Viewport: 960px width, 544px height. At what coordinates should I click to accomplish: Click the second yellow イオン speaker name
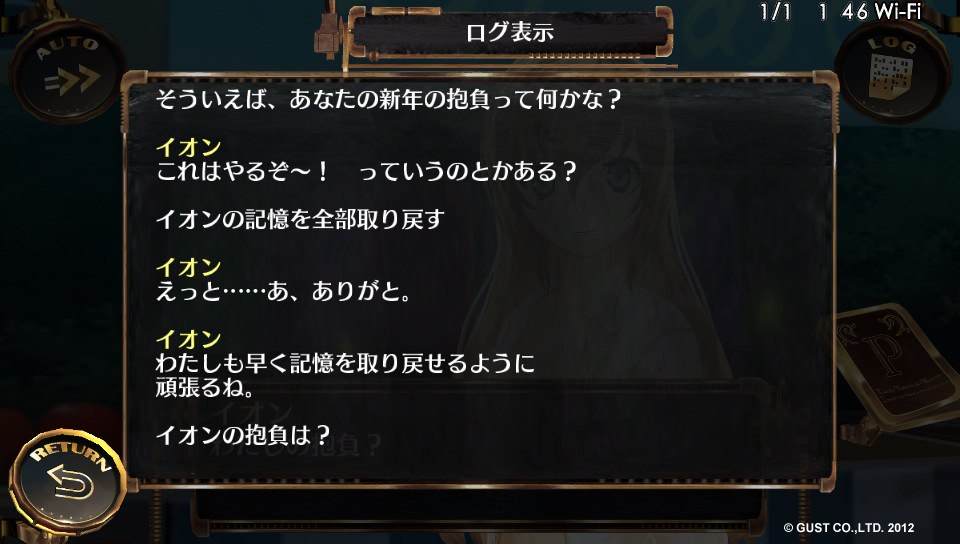pyautogui.click(x=188, y=267)
